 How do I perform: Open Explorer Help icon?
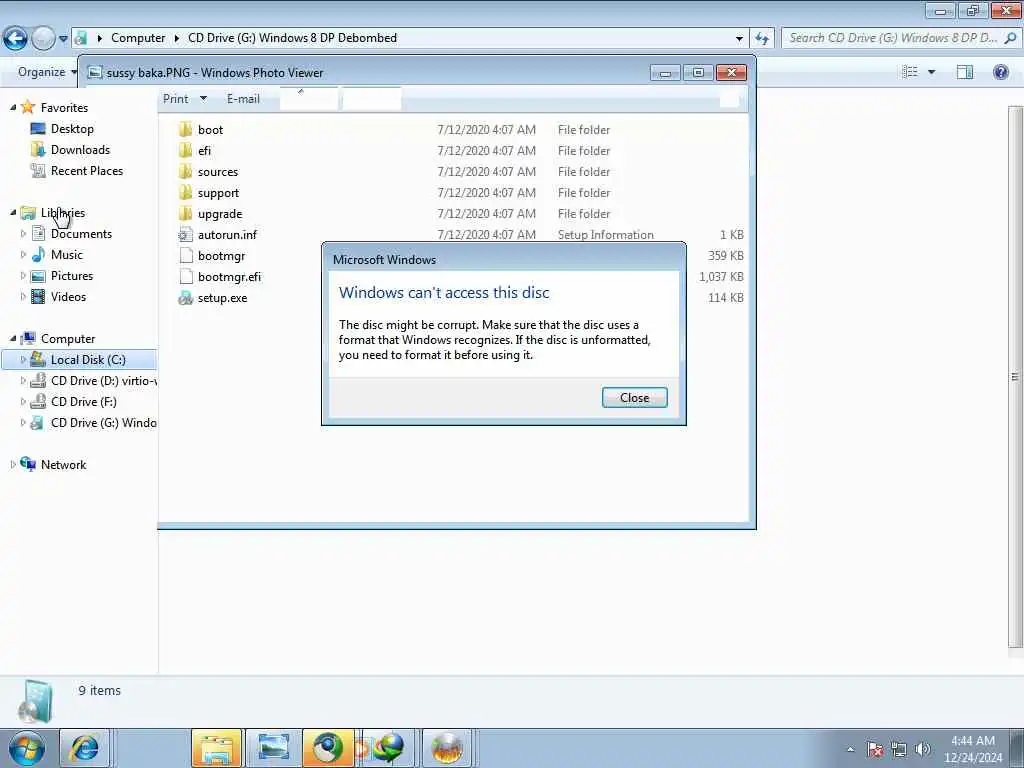click(x=1000, y=72)
